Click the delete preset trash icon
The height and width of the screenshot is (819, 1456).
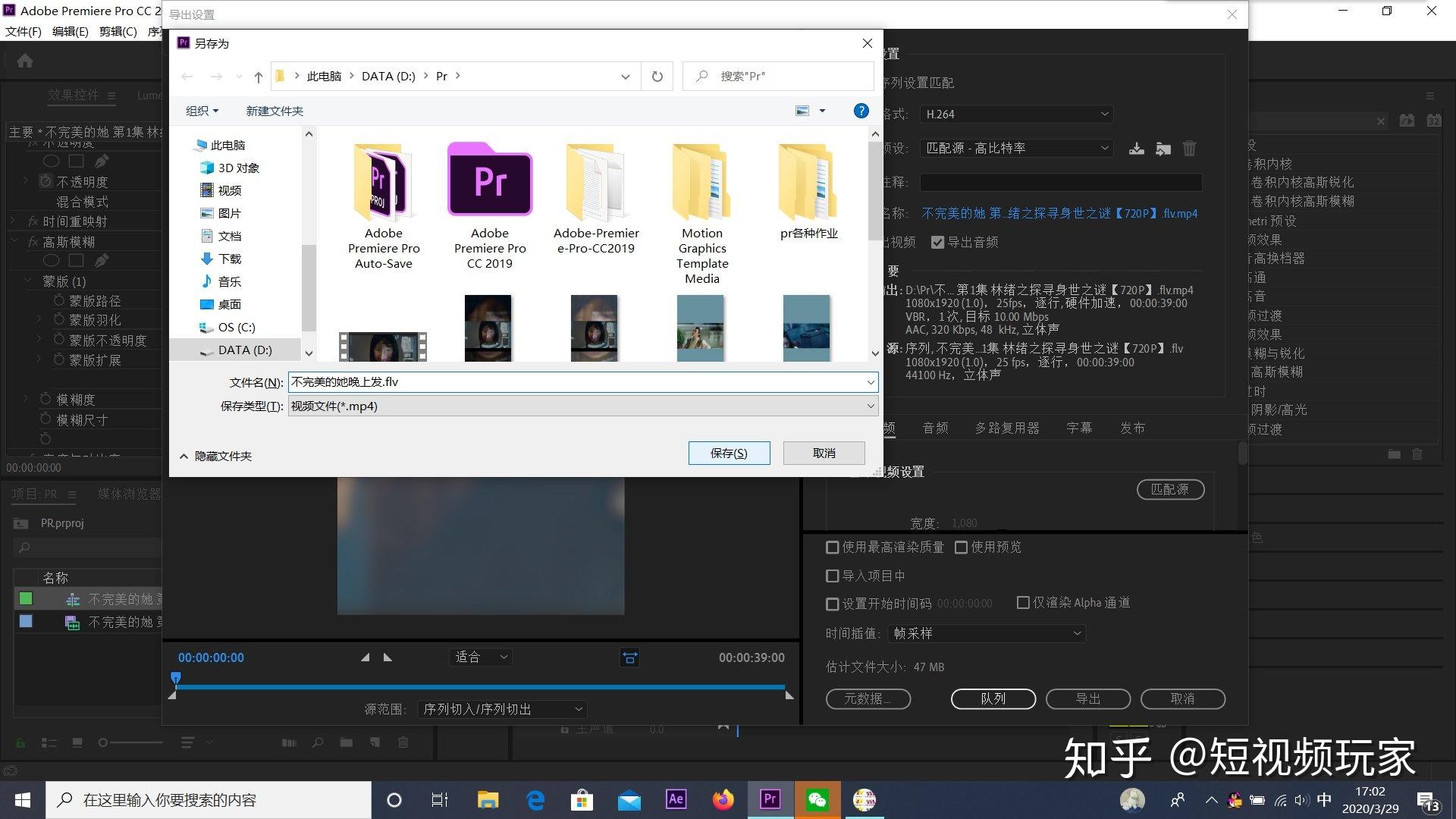coord(1189,149)
